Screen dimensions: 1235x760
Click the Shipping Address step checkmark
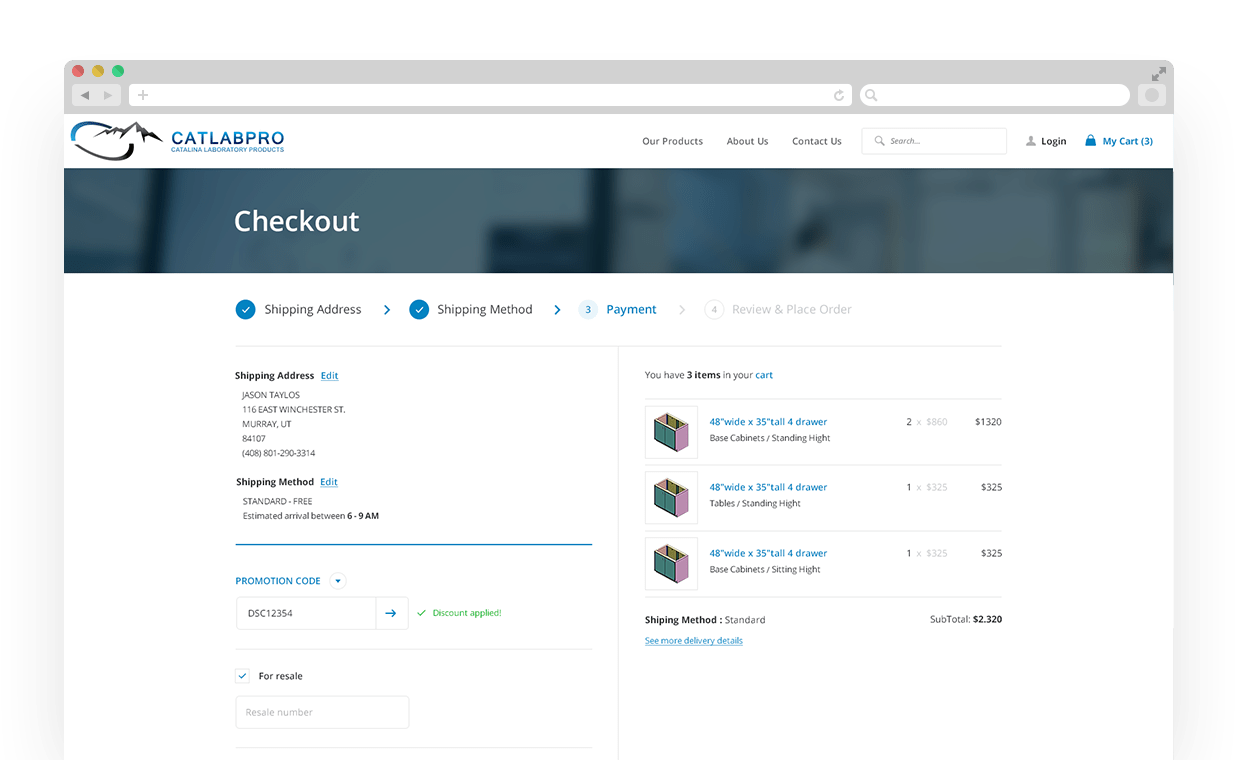click(x=245, y=310)
